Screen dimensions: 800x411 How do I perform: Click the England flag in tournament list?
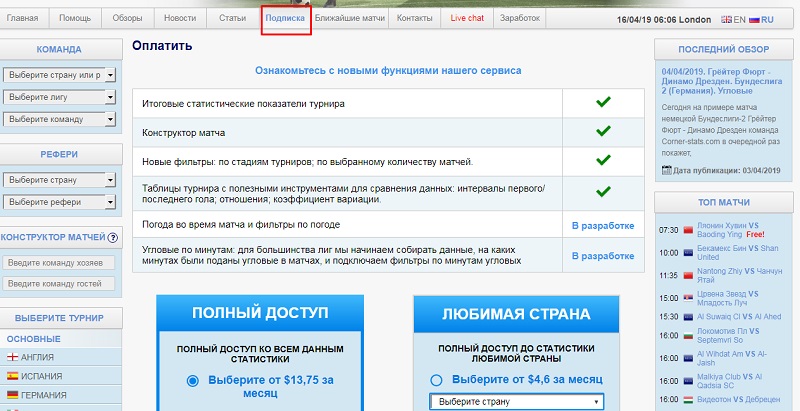tap(11, 357)
